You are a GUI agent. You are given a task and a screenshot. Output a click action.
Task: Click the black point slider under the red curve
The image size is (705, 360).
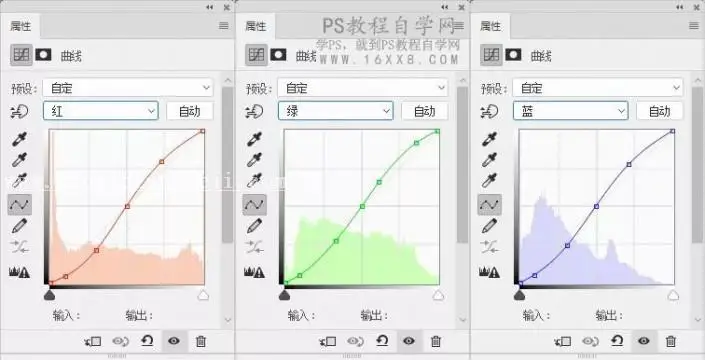[49, 295]
